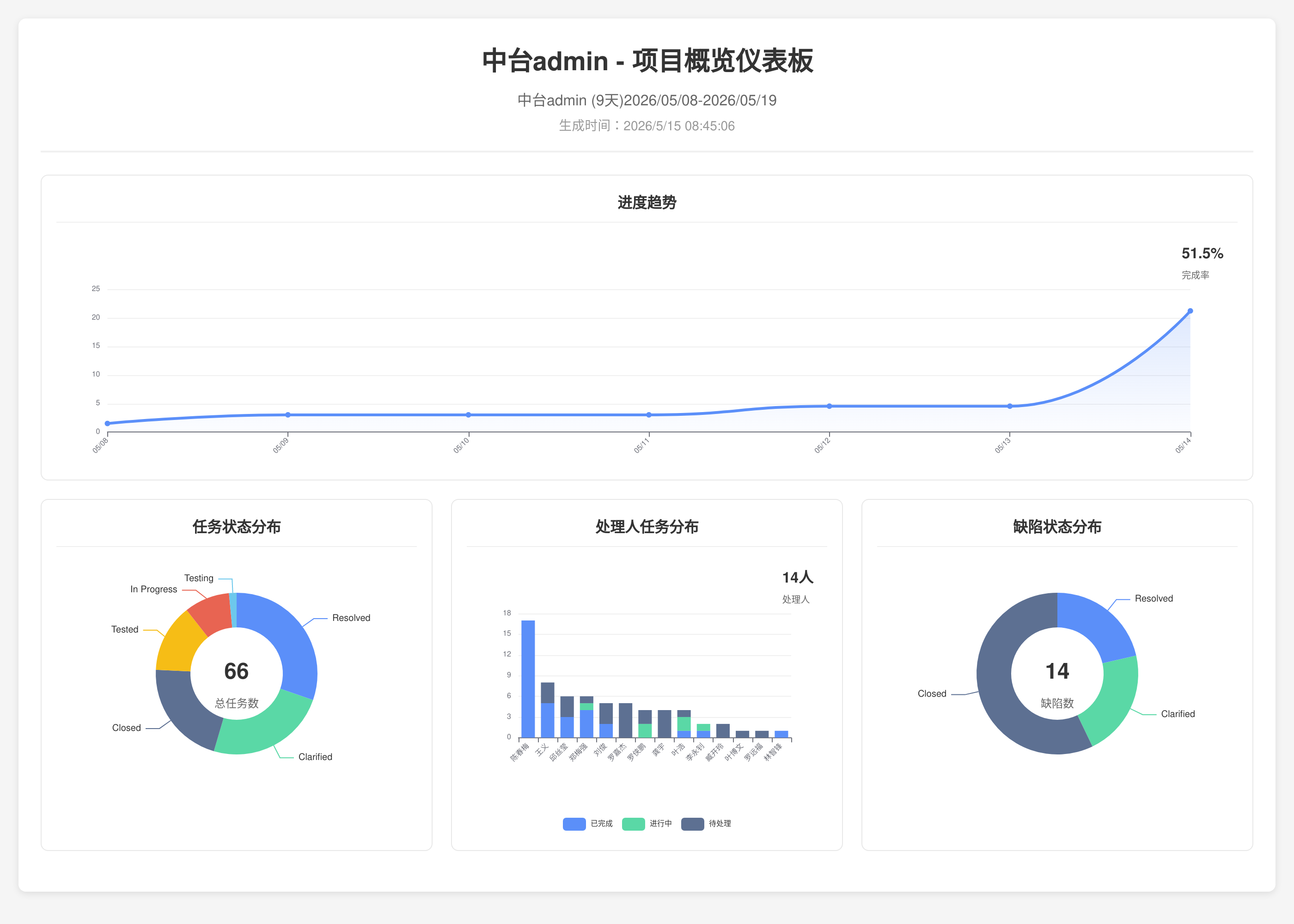This screenshot has height=924, width=1294.
Task: Click the dashboard title "中台admin - 项目概览仪表板"
Action: [647, 61]
